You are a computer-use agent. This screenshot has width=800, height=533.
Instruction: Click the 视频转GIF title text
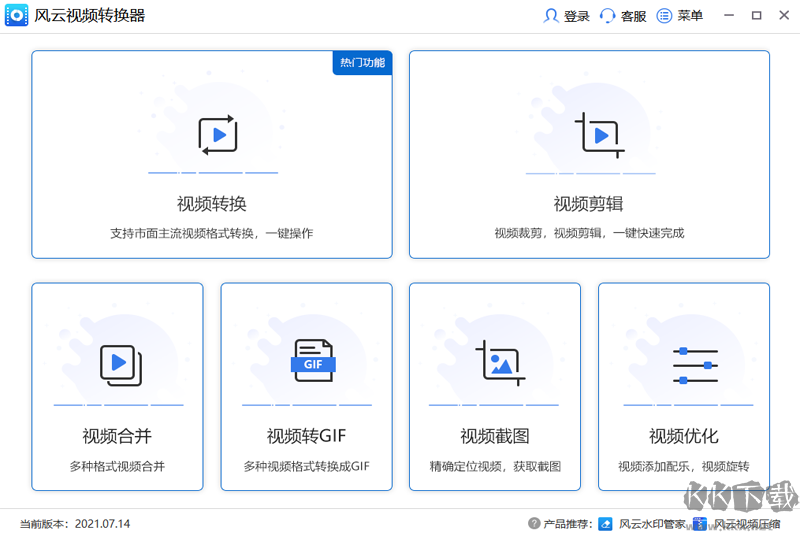click(x=306, y=436)
